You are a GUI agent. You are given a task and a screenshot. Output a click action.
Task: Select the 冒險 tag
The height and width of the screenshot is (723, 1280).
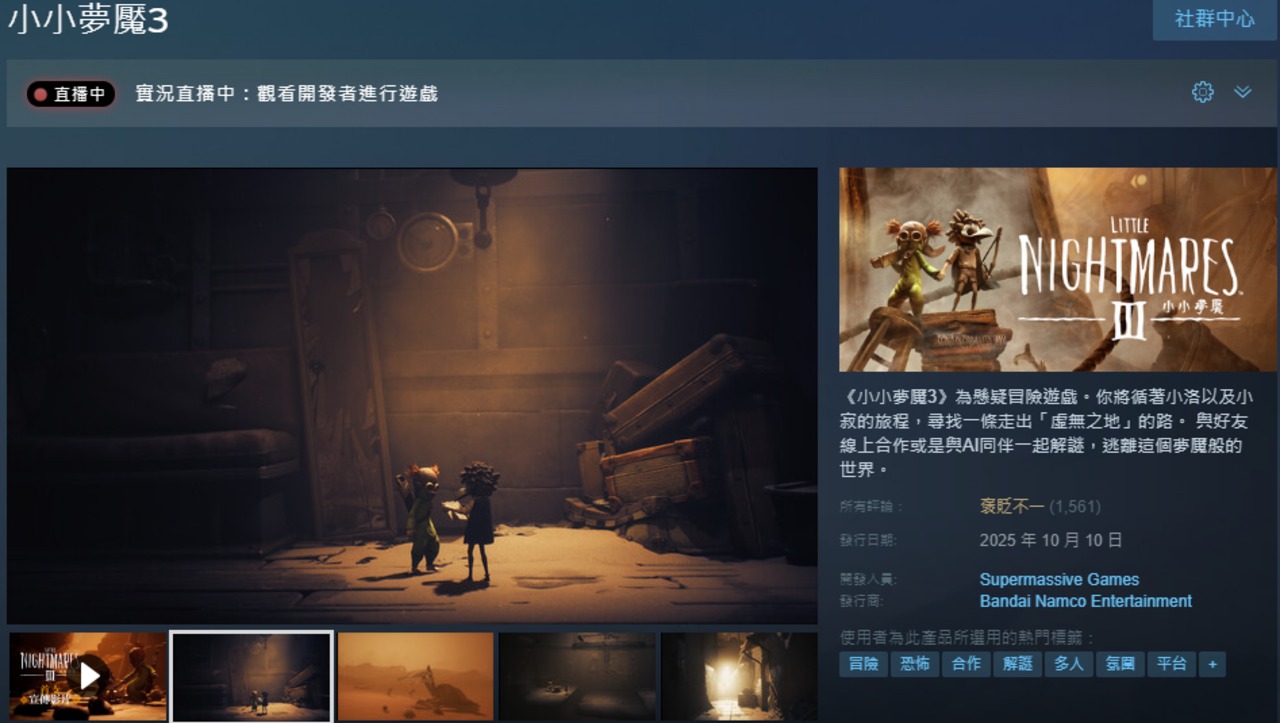click(x=863, y=664)
